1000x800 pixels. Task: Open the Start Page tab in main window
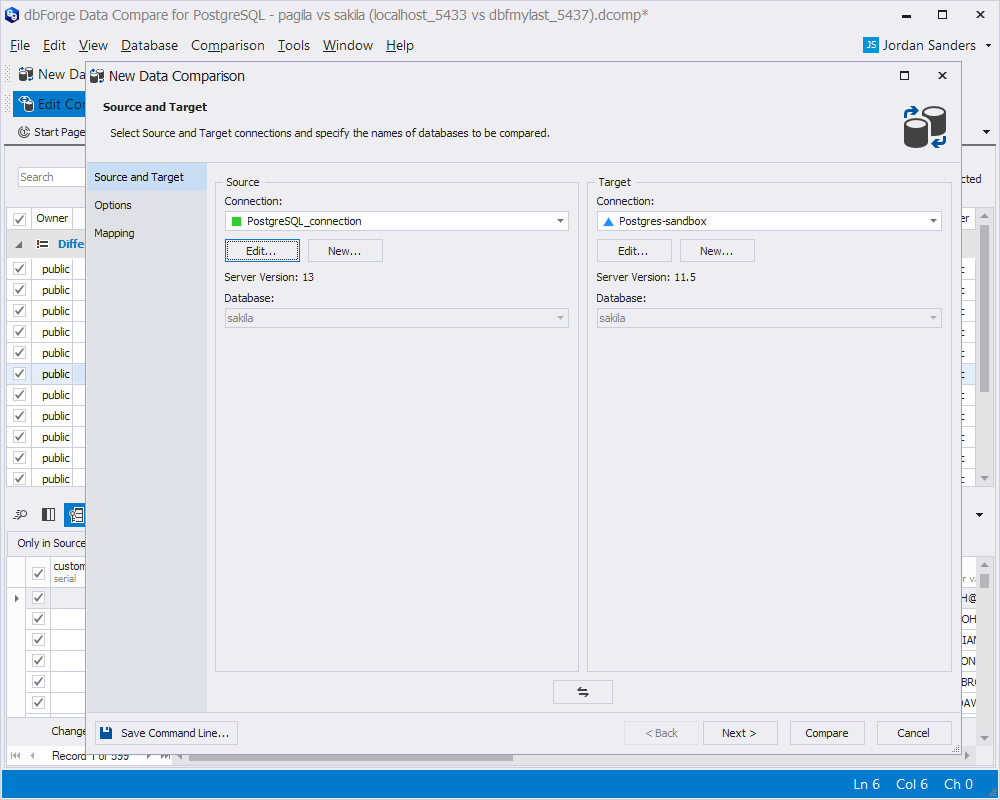click(x=52, y=132)
